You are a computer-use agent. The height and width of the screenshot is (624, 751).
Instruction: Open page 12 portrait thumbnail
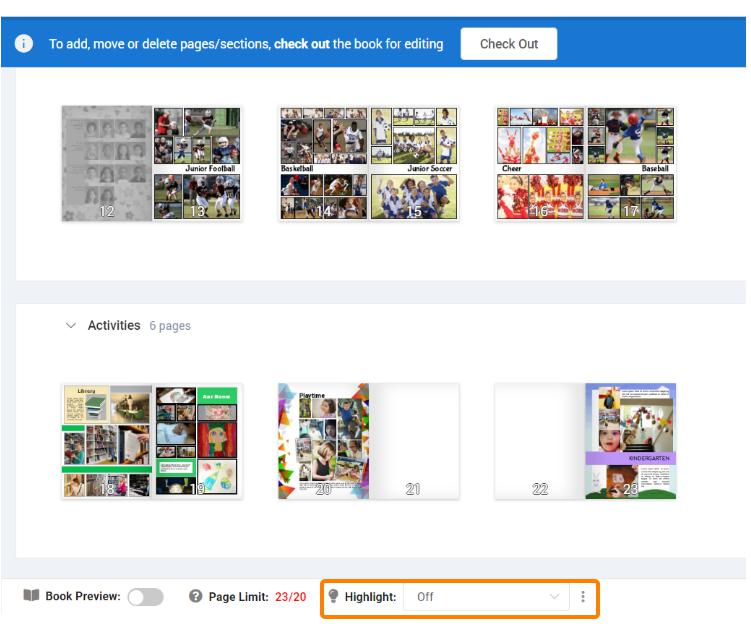click(107, 164)
